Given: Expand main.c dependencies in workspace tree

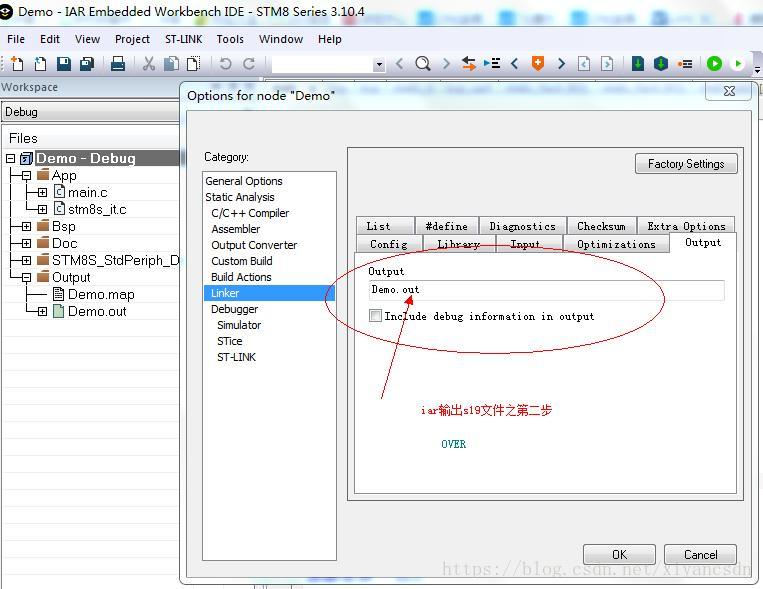Looking at the screenshot, I should click(42, 192).
